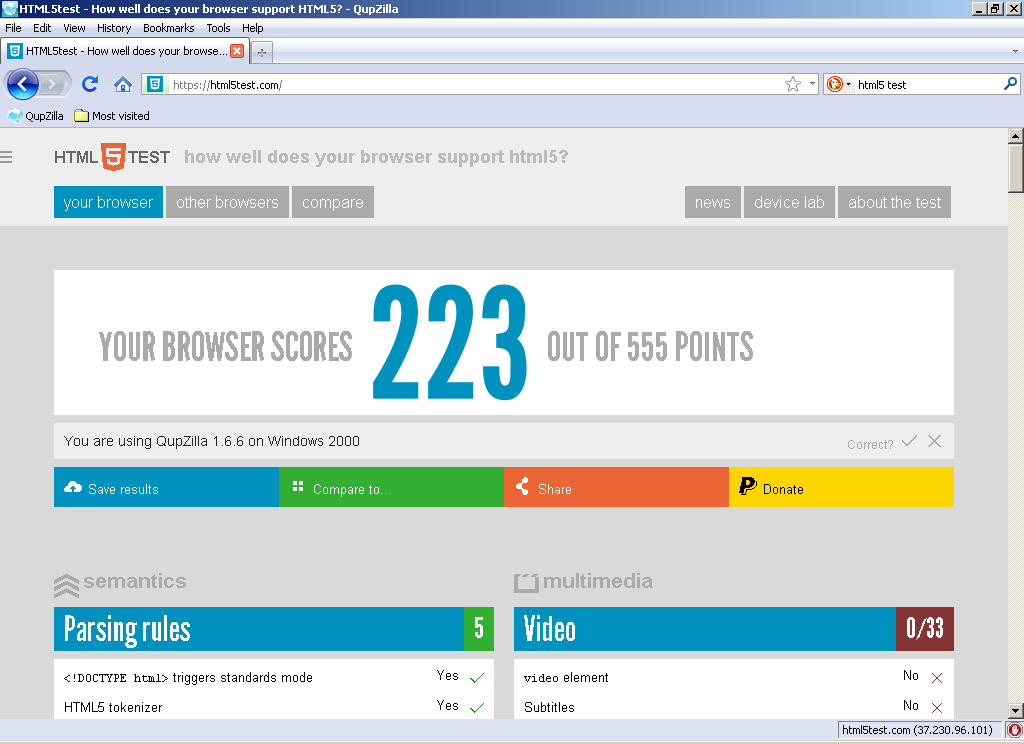Image resolution: width=1024 pixels, height=744 pixels.
Task: Click the Video section header
Action: [x=734, y=629]
